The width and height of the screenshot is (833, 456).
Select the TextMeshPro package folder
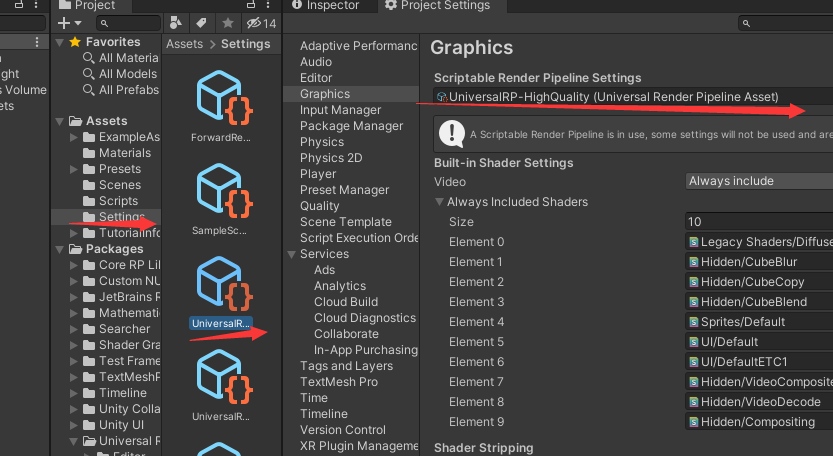[121, 377]
